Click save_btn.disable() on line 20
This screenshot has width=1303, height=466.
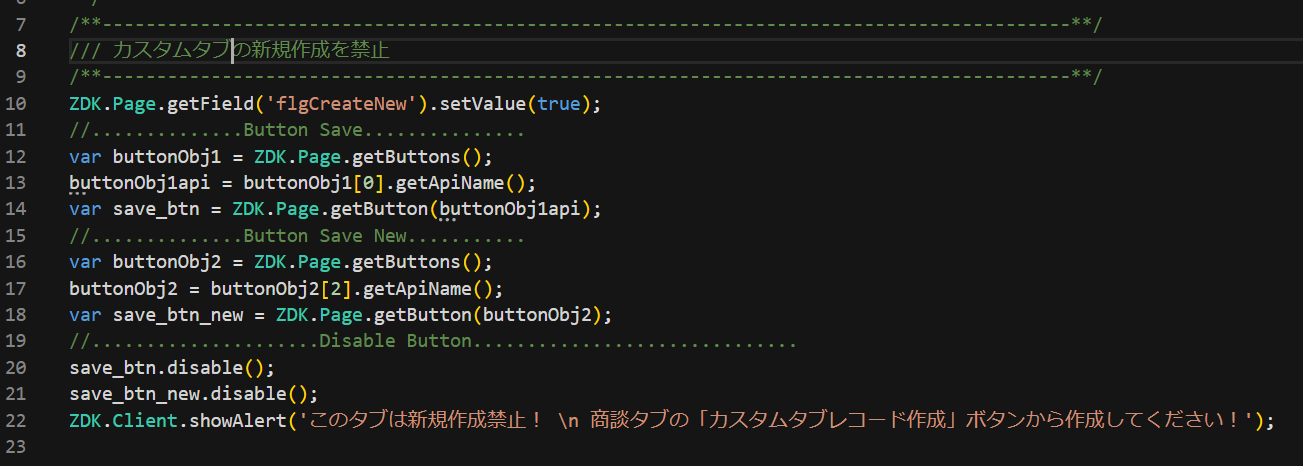point(172,367)
